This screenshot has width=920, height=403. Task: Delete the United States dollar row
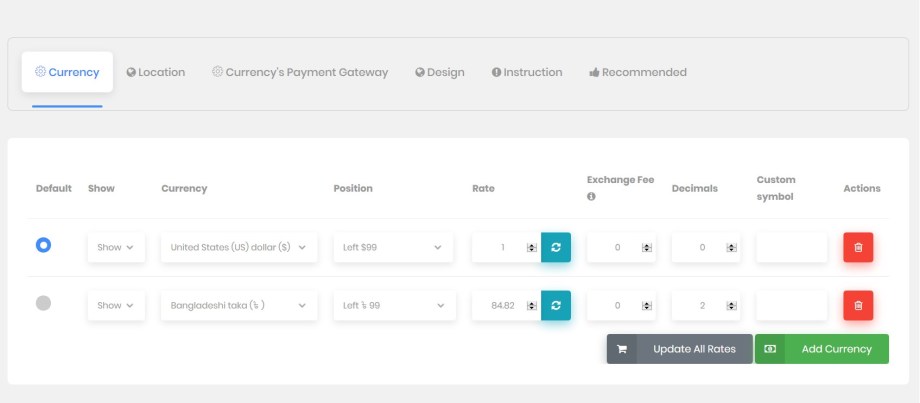858,247
